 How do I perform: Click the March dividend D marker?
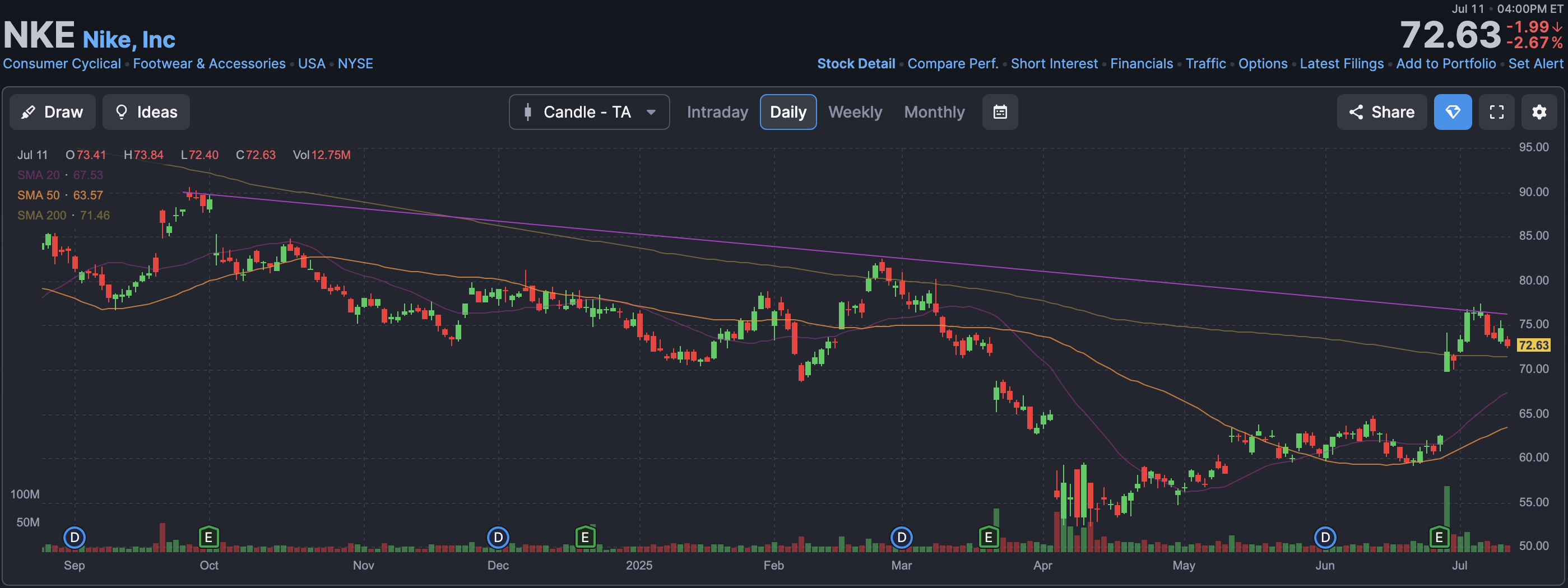point(902,538)
